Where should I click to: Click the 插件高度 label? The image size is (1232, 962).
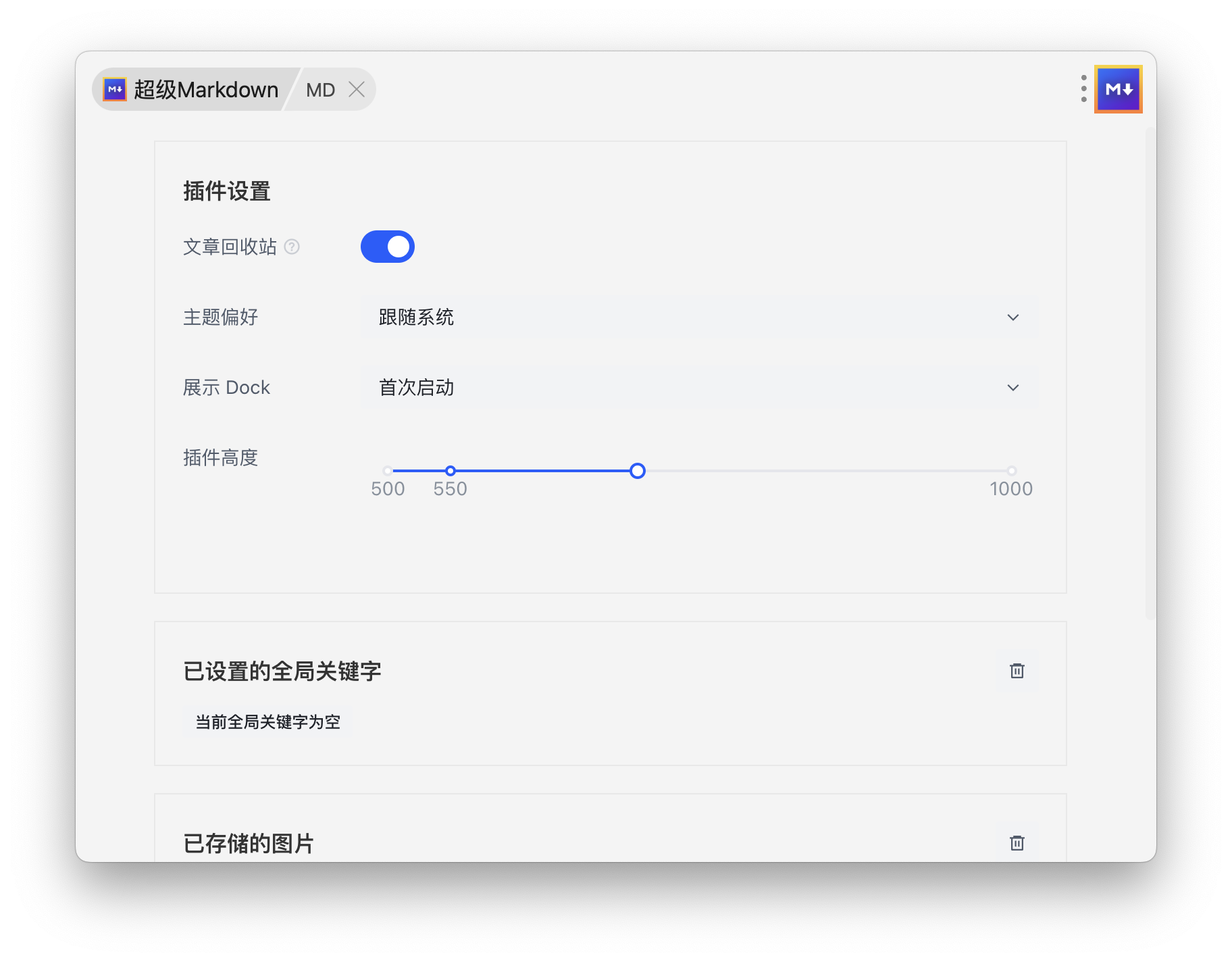(x=221, y=457)
